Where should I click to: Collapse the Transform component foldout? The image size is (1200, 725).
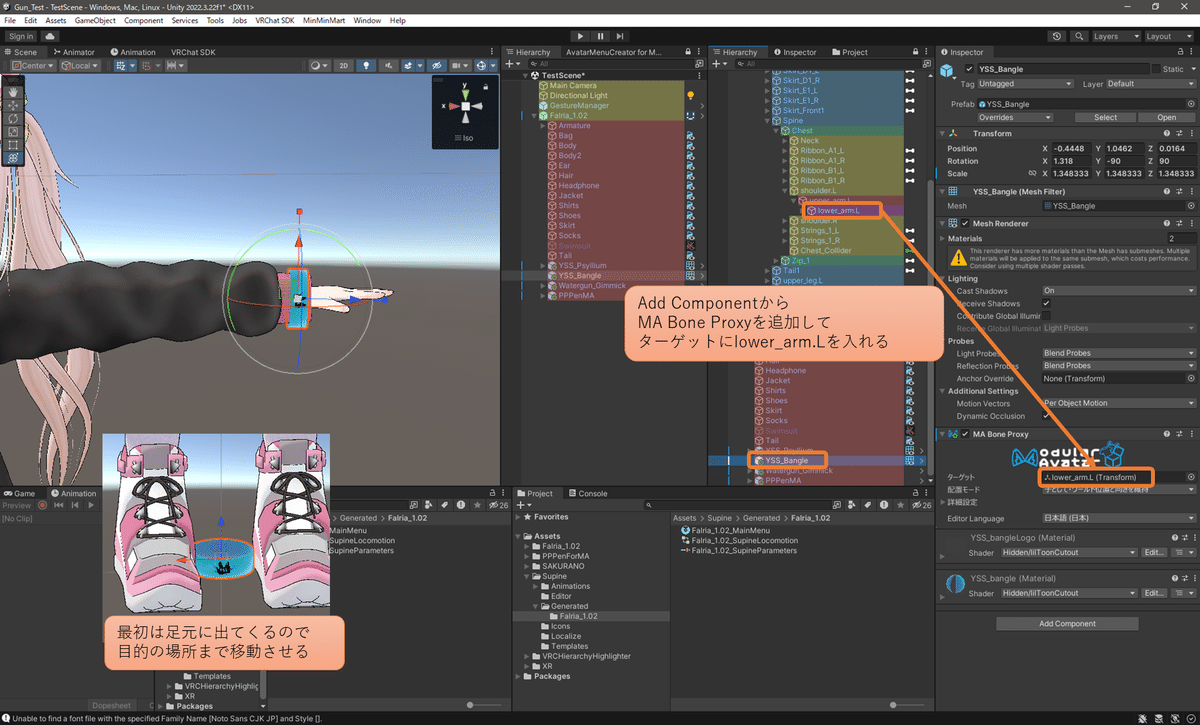943,133
